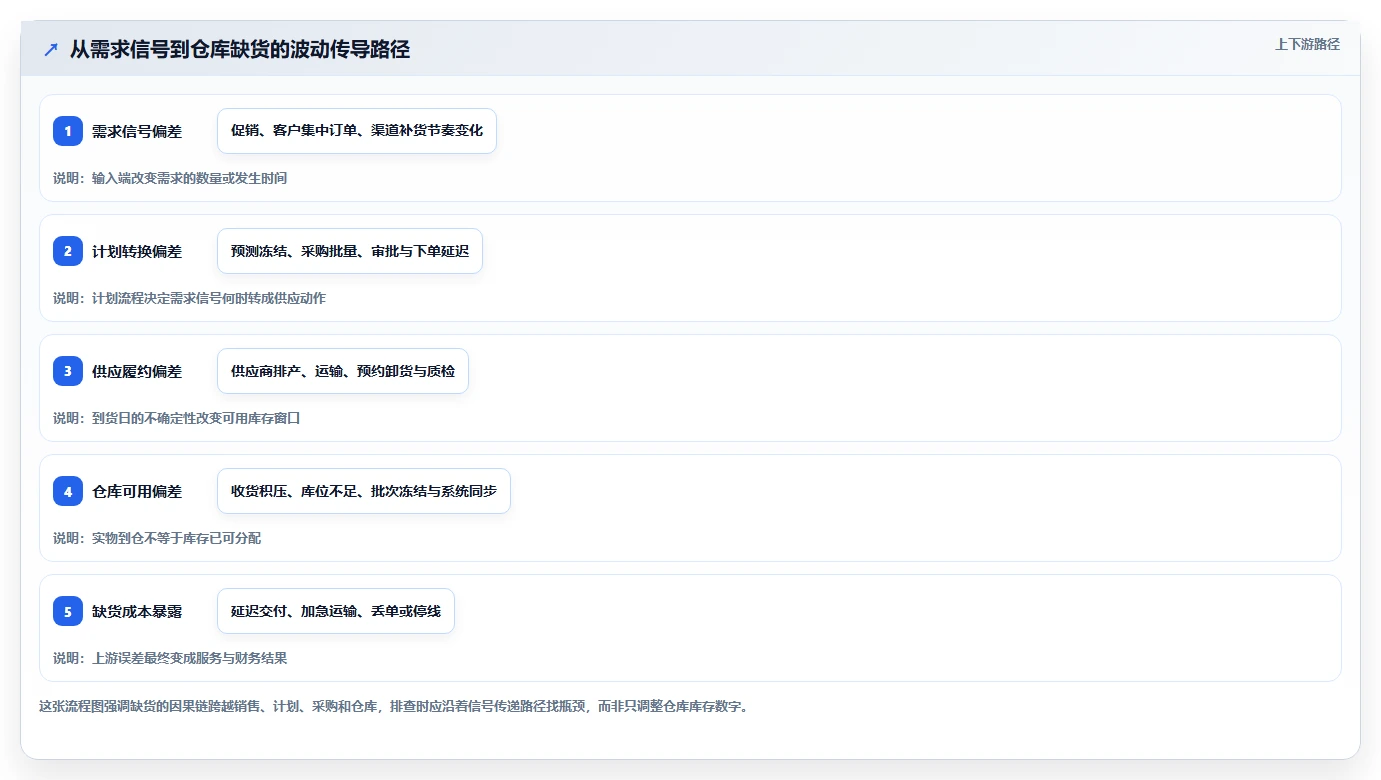This screenshot has width=1381, height=780.
Task: Click the step title 仓库可用偏差
Action: click(137, 491)
